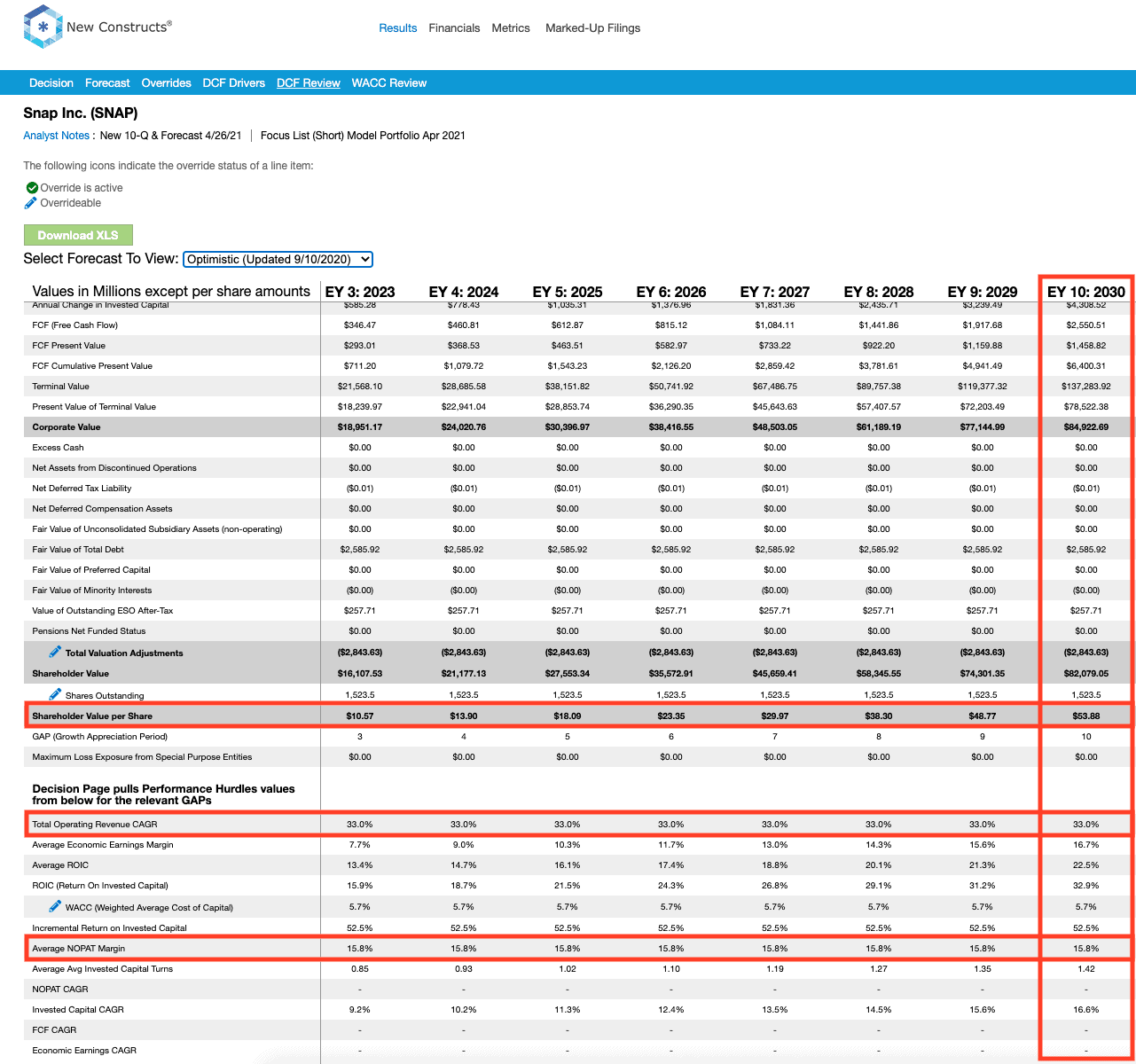Click the Fair Value of Total Debt label
Screen dimensions: 1136x1064
(x=84, y=549)
